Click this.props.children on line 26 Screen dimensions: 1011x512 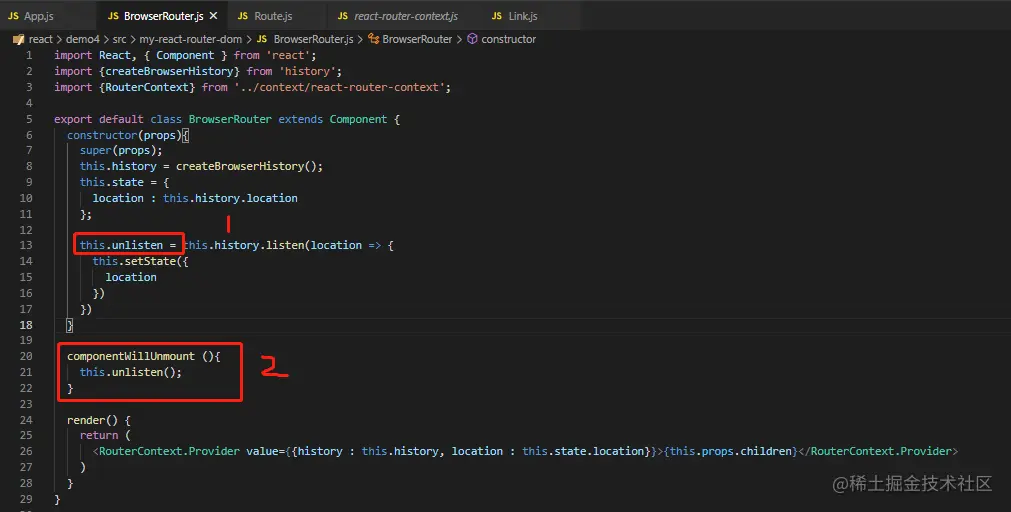click(x=731, y=451)
